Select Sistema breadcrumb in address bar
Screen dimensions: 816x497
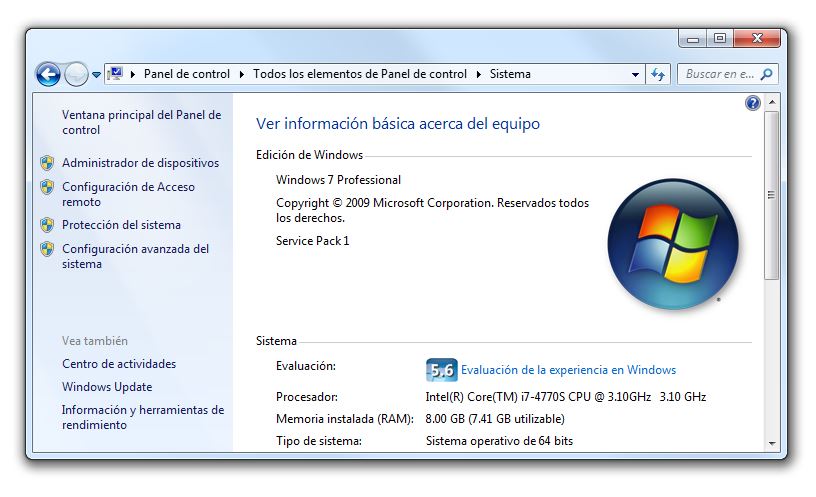point(510,74)
